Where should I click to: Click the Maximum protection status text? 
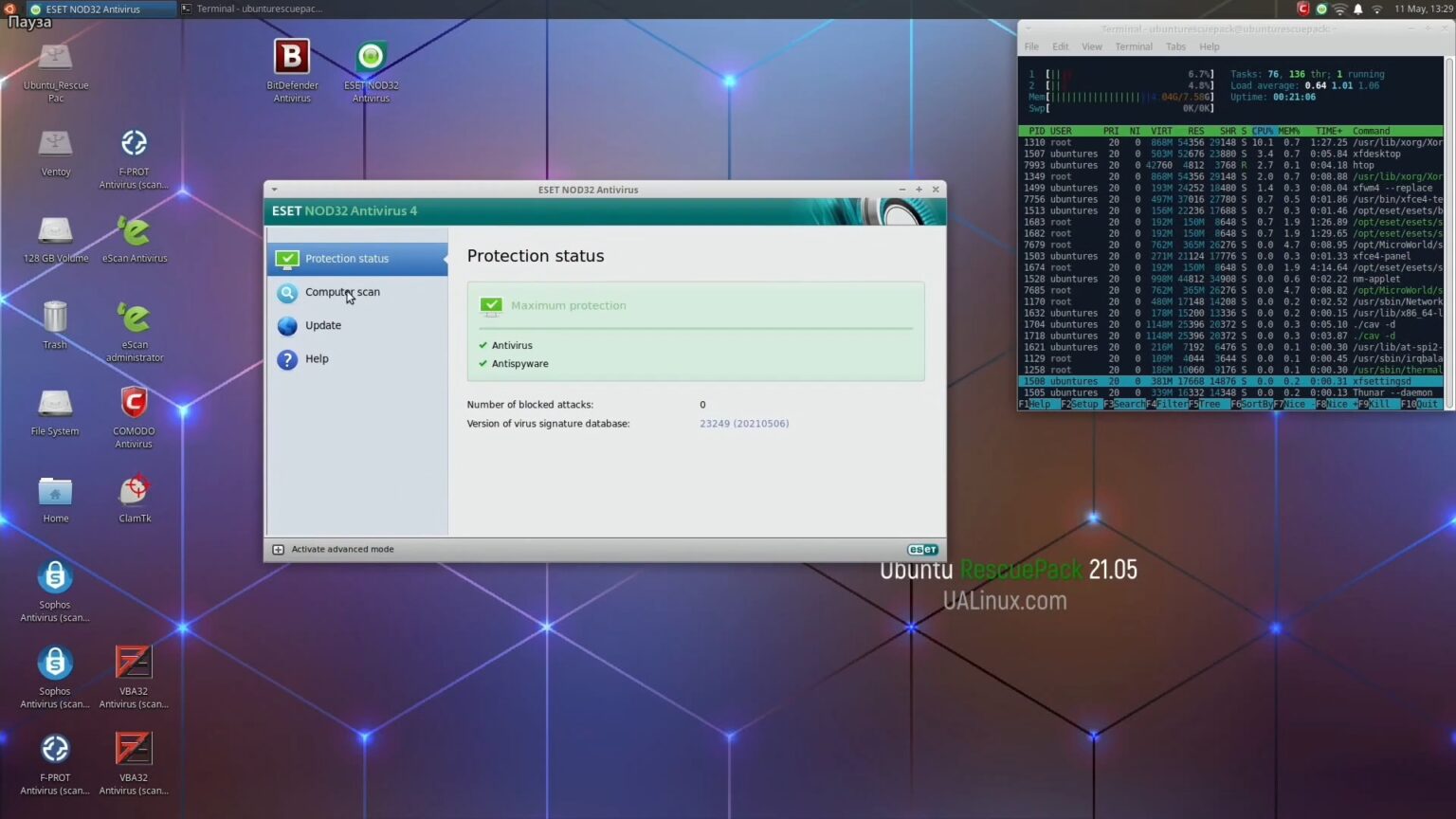click(569, 305)
